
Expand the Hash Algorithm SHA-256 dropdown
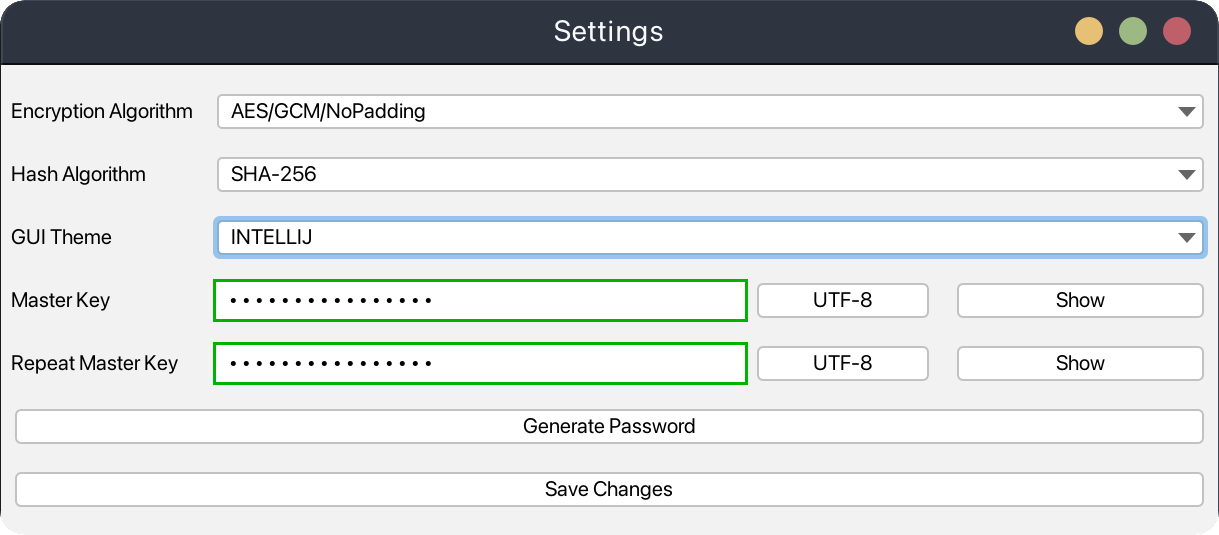(x=709, y=175)
